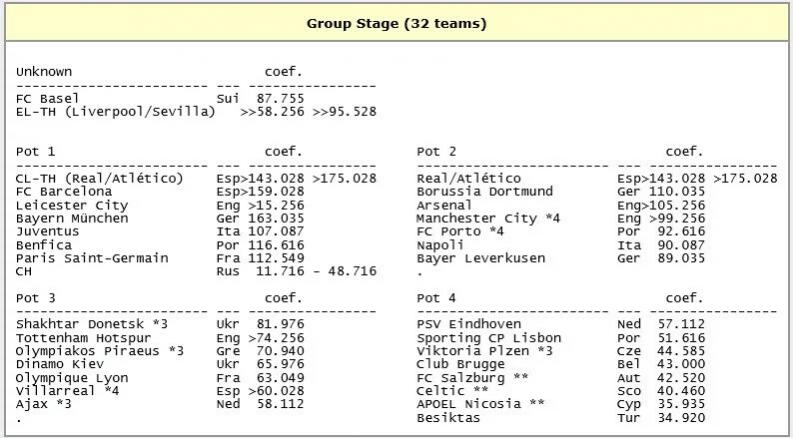Screen dimensions: 793x438
Task: Select Besiktas at bottom of Pot 4
Action: [448, 418]
